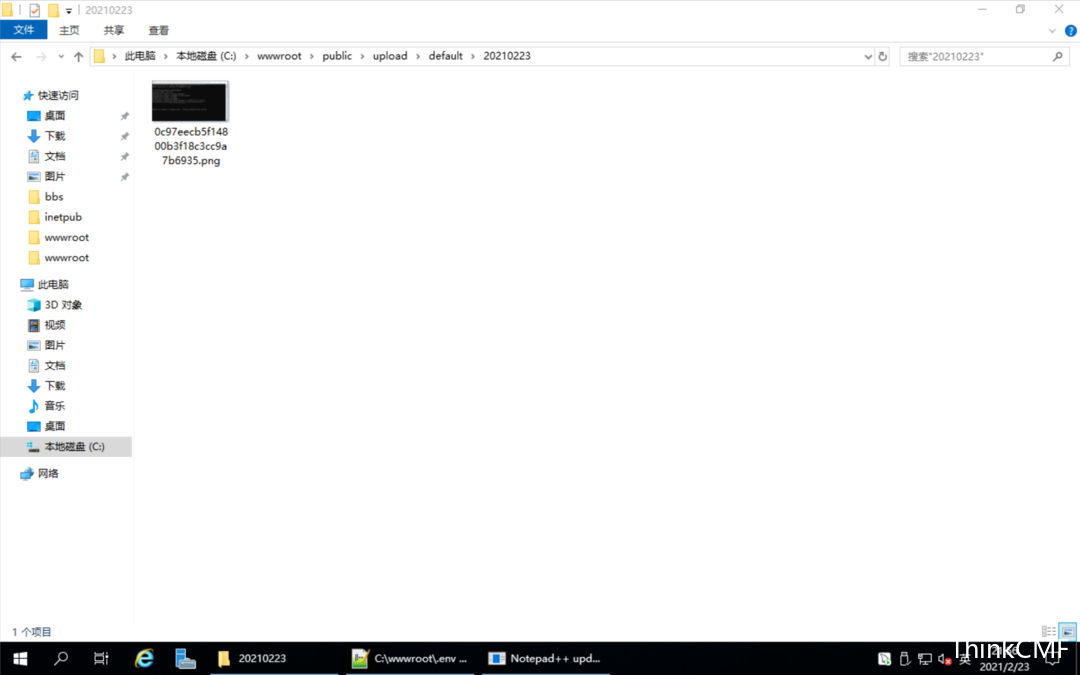
Task: Open the inetpub folder in sidebar
Action: (x=63, y=217)
